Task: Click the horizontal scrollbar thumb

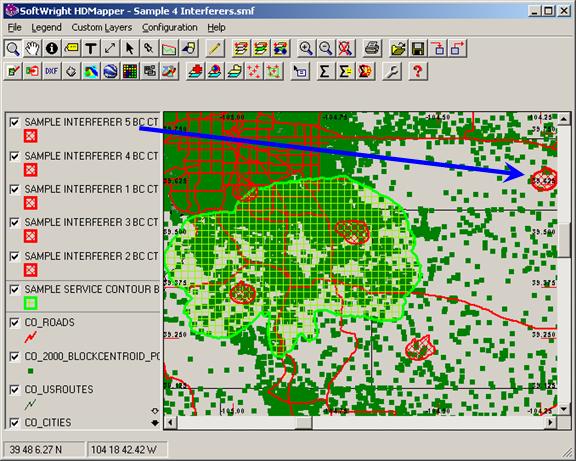Action: pyautogui.click(x=304, y=422)
